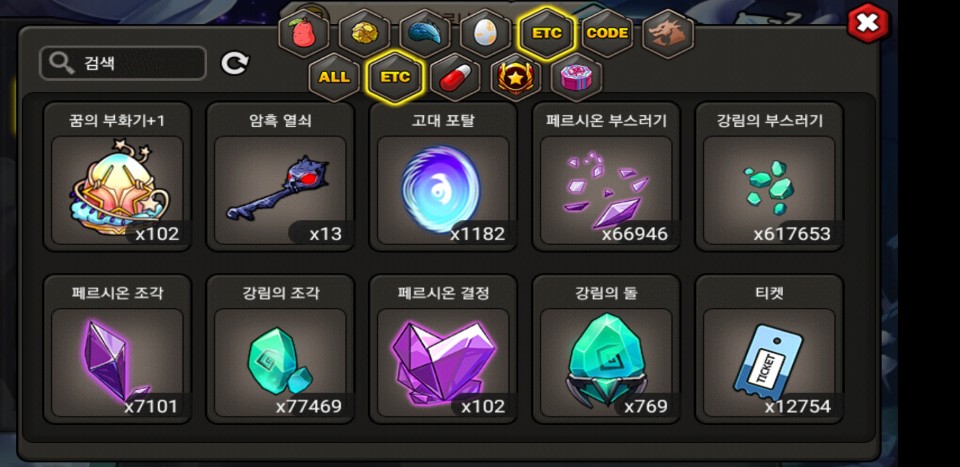Open the top ETC category tab
The height and width of the screenshot is (467, 960).
547,34
